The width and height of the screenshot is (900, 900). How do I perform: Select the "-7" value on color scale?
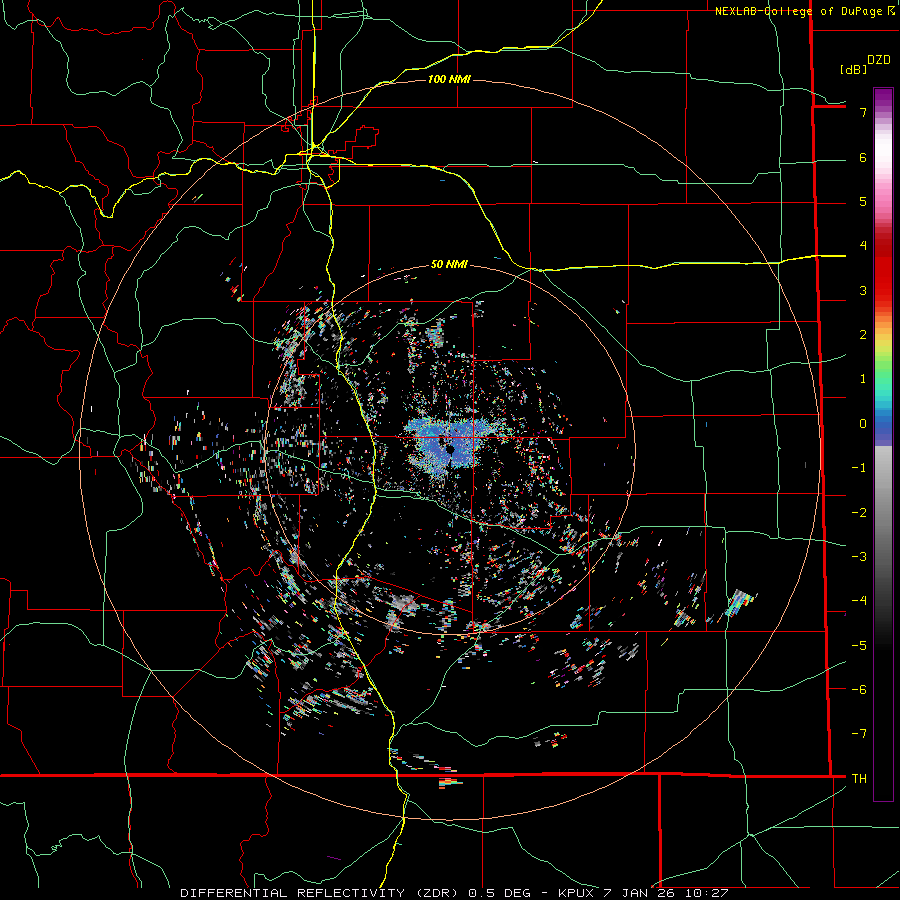point(859,734)
